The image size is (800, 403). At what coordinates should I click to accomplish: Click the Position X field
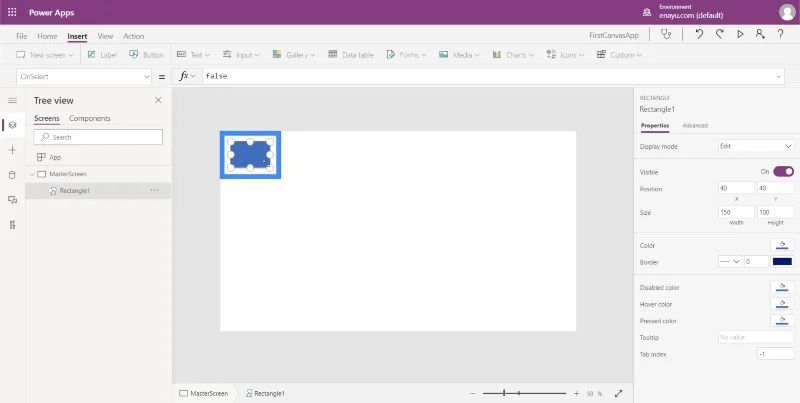coord(736,188)
